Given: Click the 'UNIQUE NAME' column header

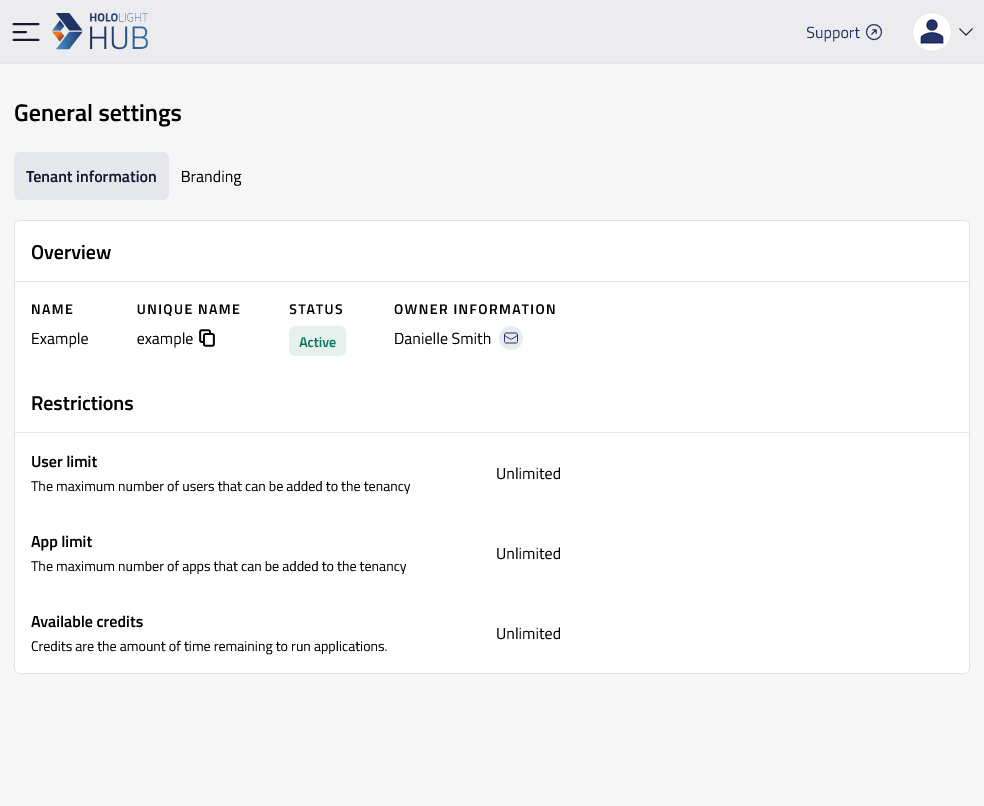Looking at the screenshot, I should [188, 309].
